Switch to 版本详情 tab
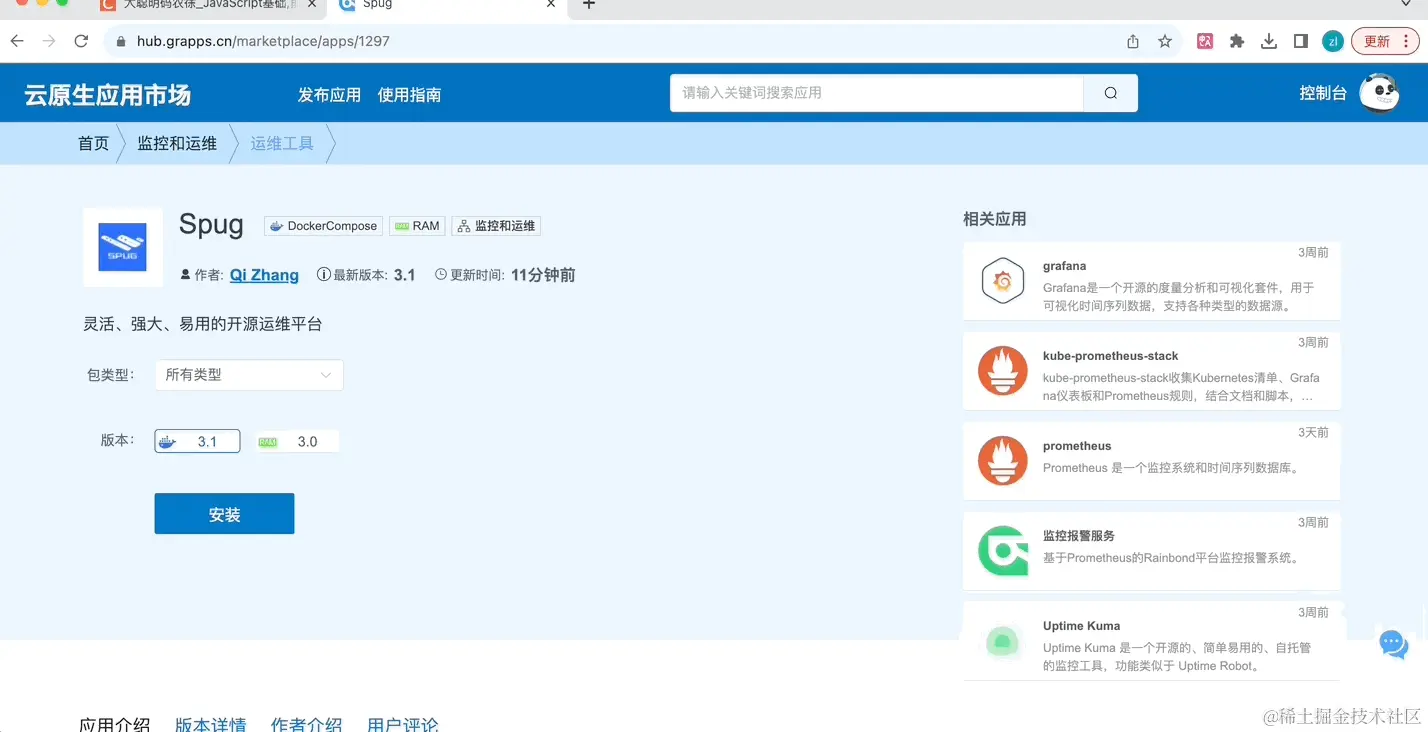The height and width of the screenshot is (732, 1428). pos(210,724)
